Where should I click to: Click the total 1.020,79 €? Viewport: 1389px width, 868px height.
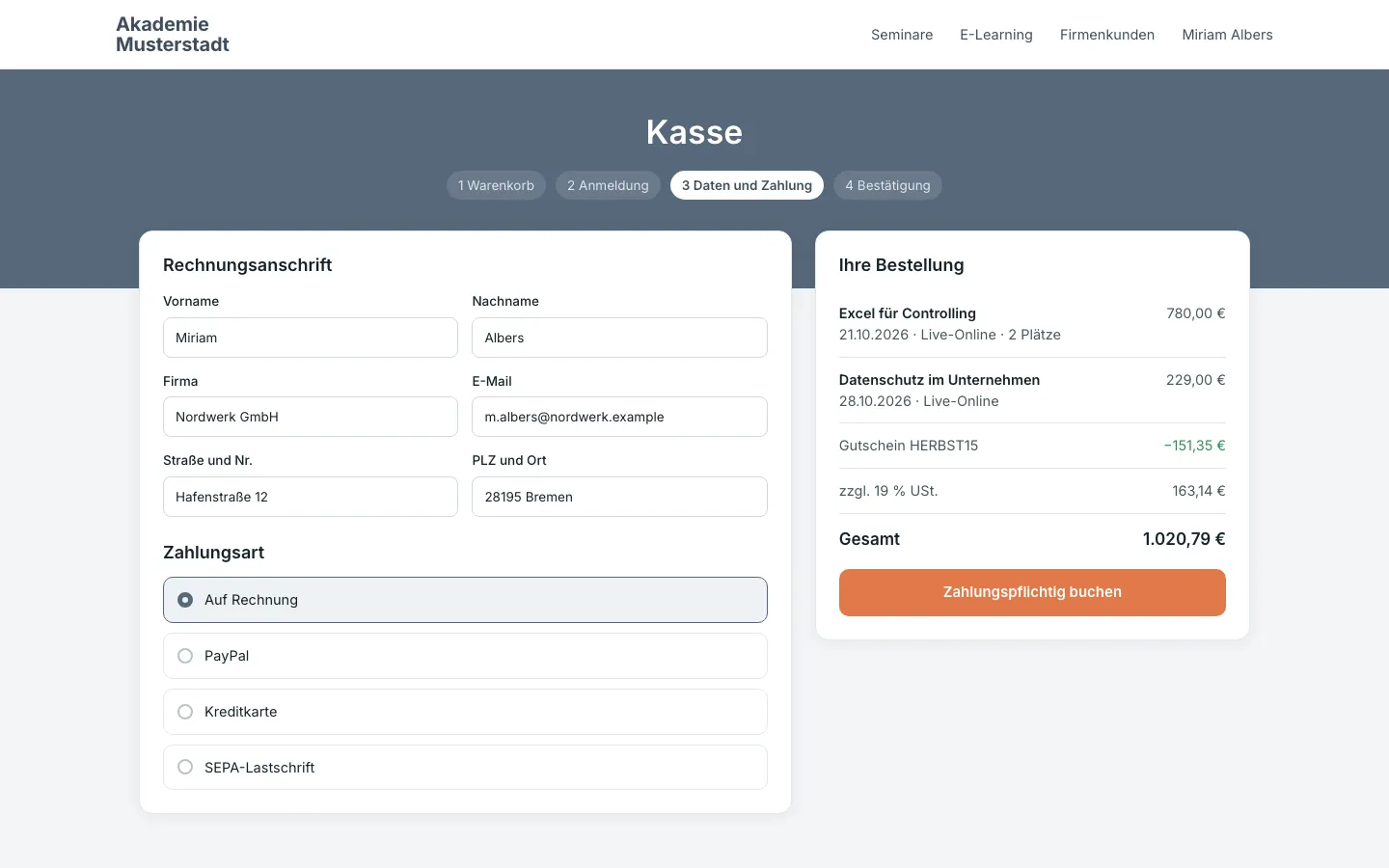pos(1185,539)
